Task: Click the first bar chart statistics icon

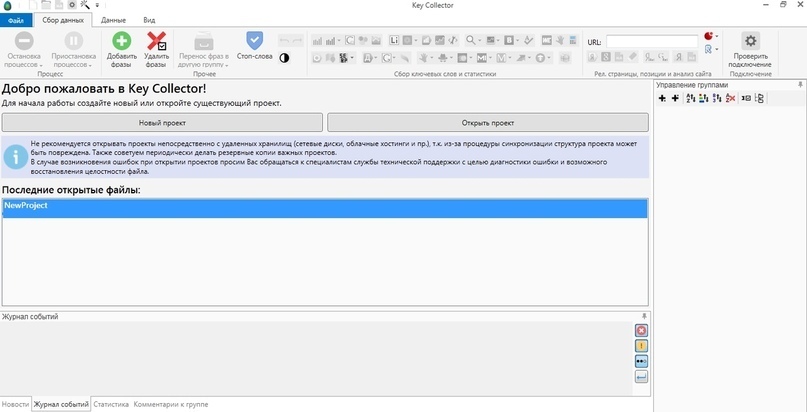Action: pyautogui.click(x=318, y=40)
